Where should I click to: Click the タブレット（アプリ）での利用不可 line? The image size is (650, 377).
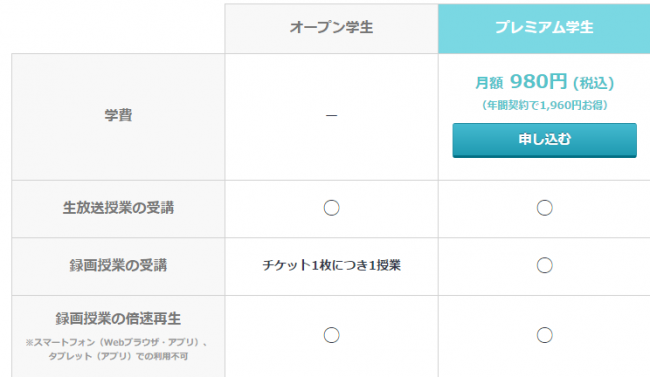tap(118, 356)
